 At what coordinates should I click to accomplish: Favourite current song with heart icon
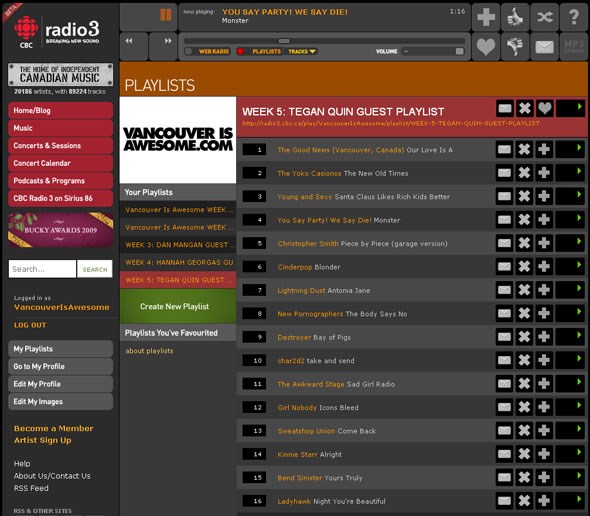pos(486,47)
